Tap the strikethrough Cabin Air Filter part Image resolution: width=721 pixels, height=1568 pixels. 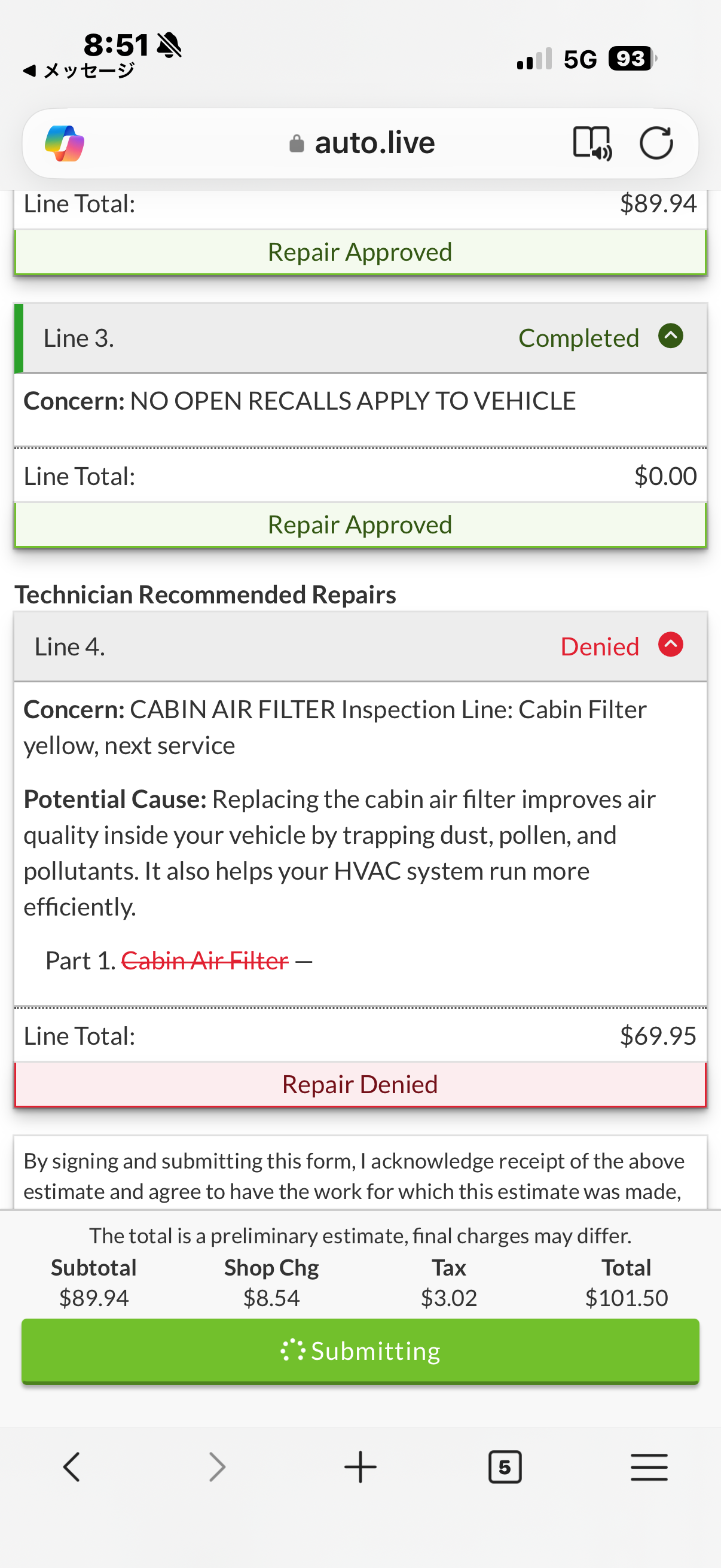tap(205, 960)
